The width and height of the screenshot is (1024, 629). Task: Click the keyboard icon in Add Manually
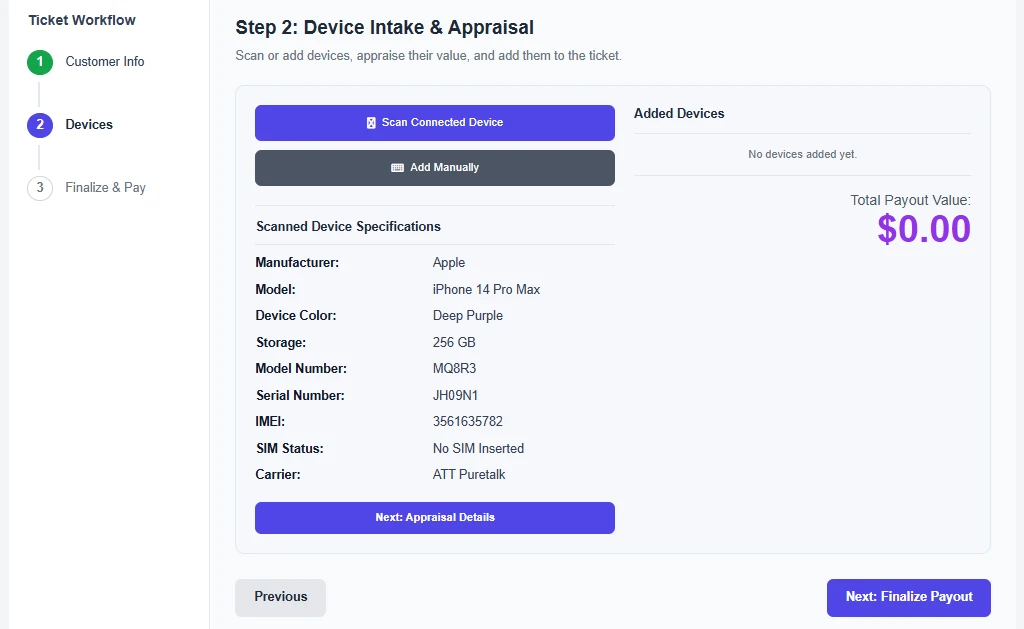397,168
